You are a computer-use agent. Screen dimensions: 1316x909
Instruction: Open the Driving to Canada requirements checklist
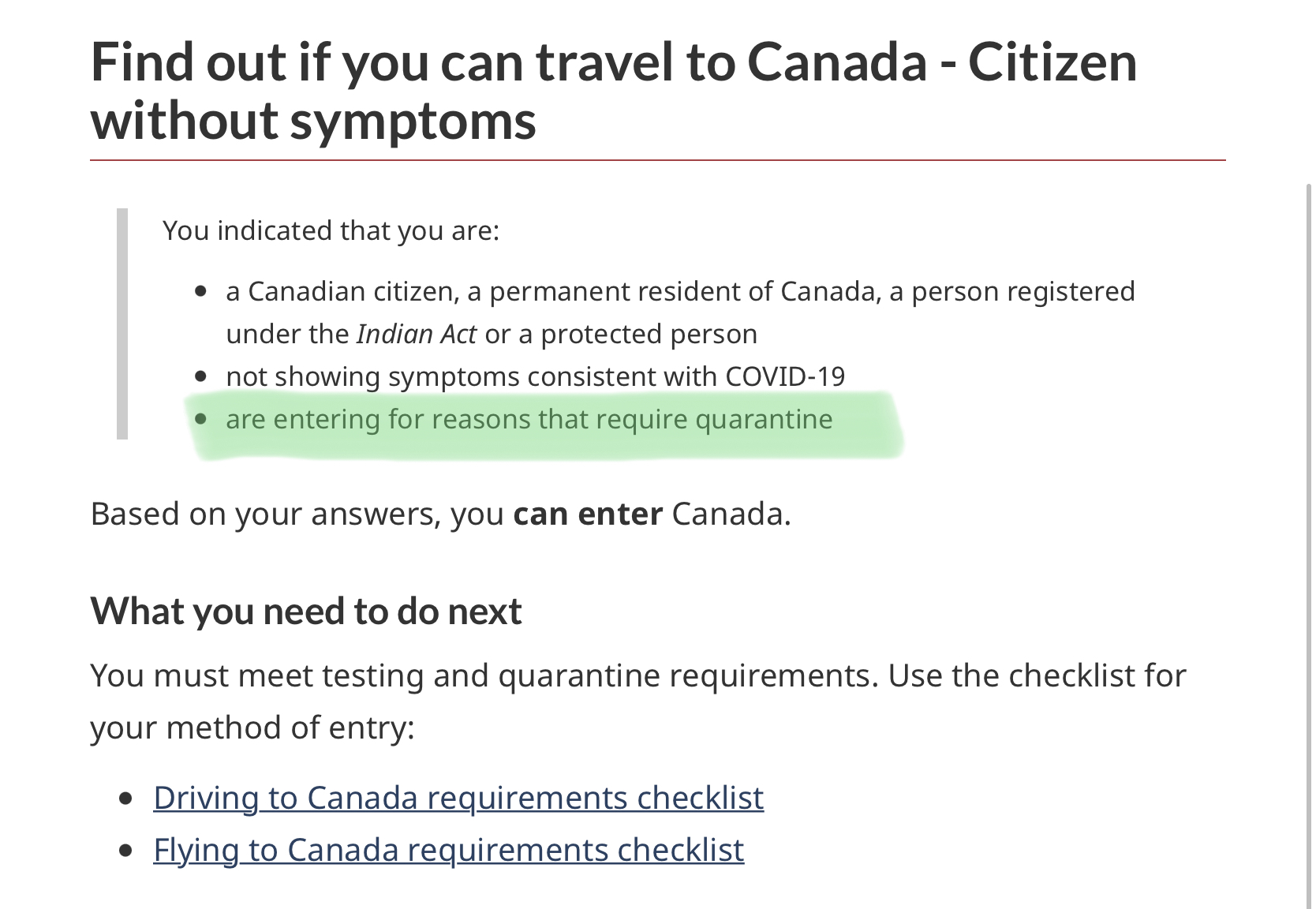458,798
